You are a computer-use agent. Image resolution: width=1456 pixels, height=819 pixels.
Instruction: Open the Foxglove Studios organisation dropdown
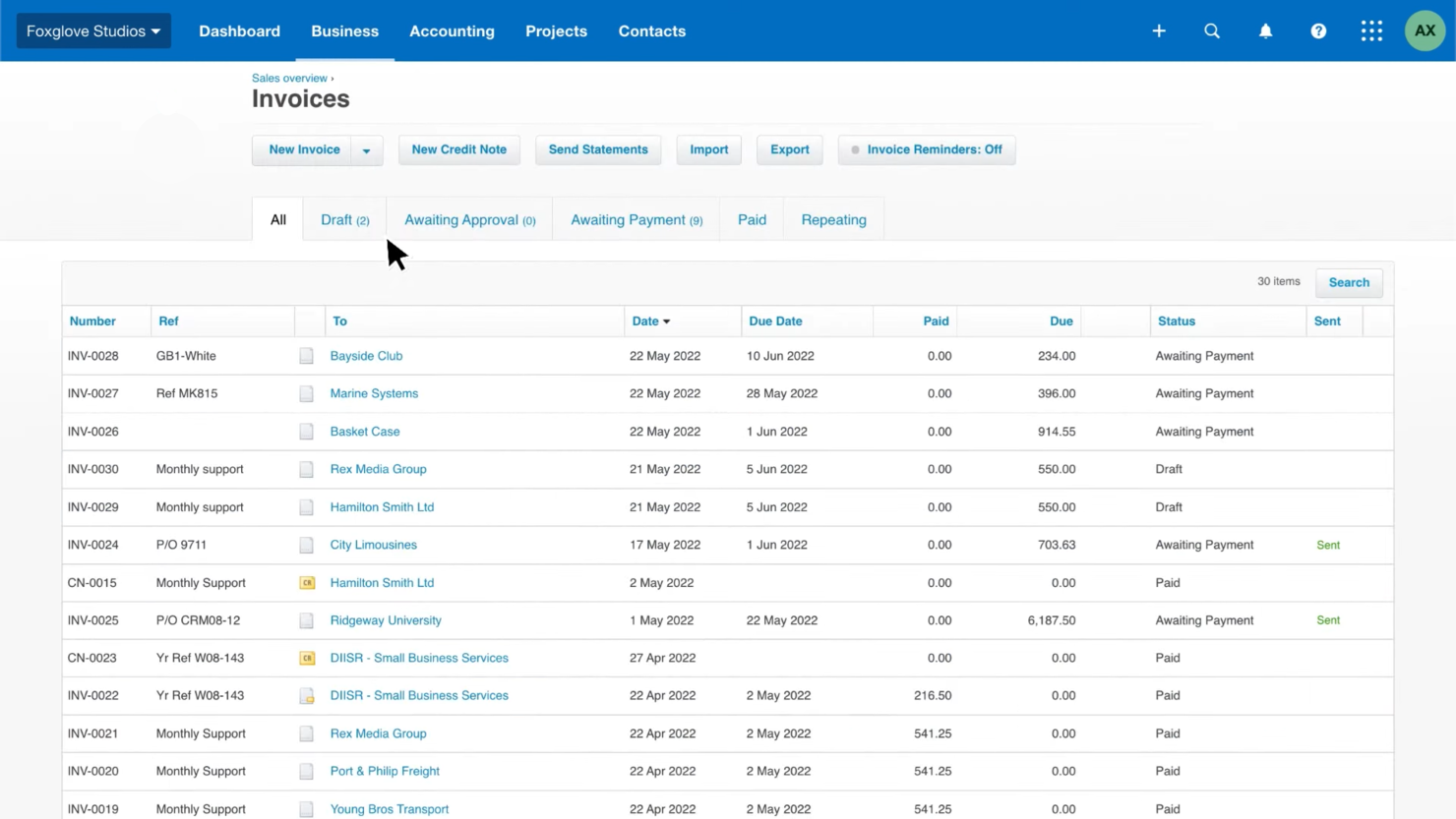(x=92, y=30)
